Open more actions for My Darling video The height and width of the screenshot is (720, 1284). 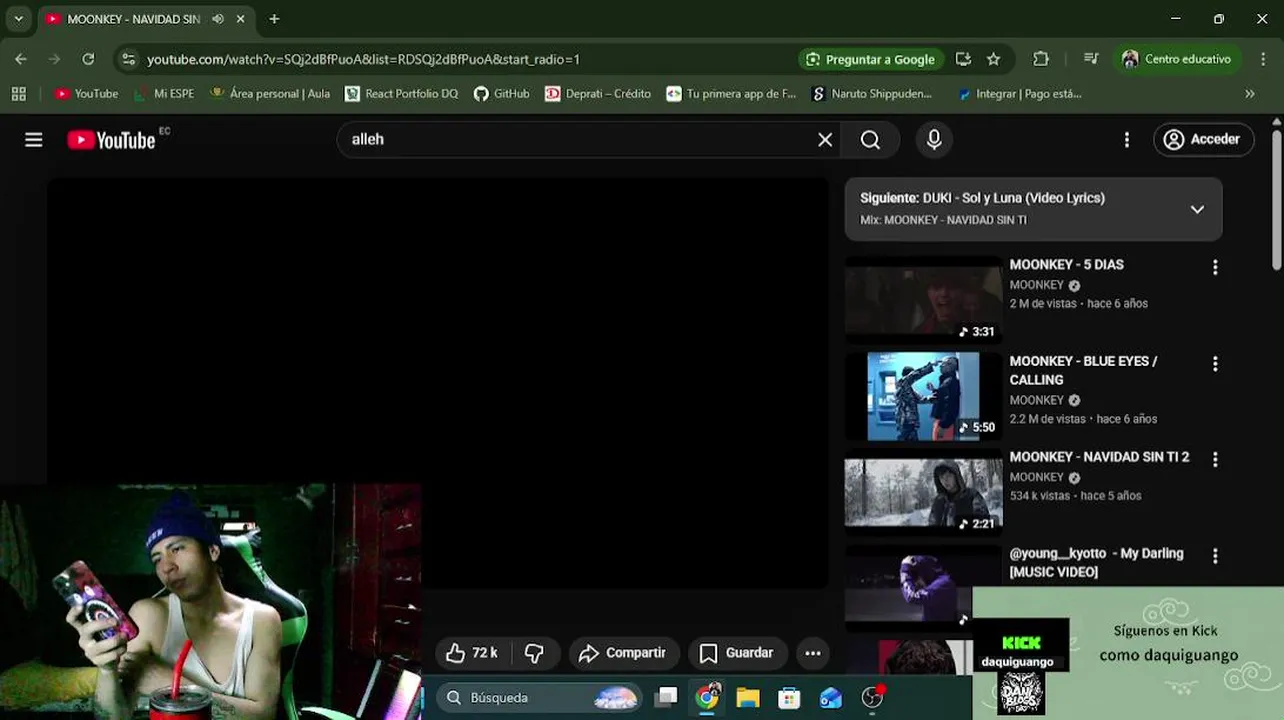coord(1215,556)
